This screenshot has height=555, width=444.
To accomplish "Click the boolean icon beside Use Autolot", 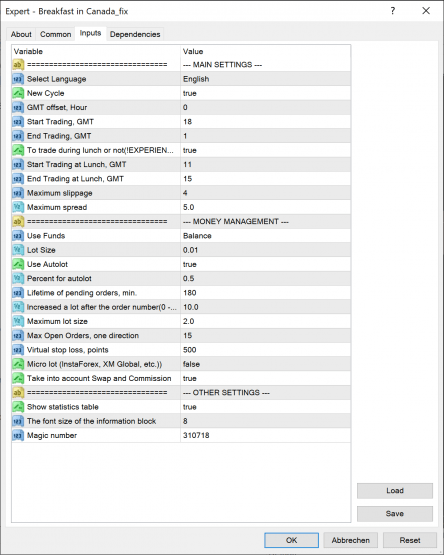I will click(18, 264).
